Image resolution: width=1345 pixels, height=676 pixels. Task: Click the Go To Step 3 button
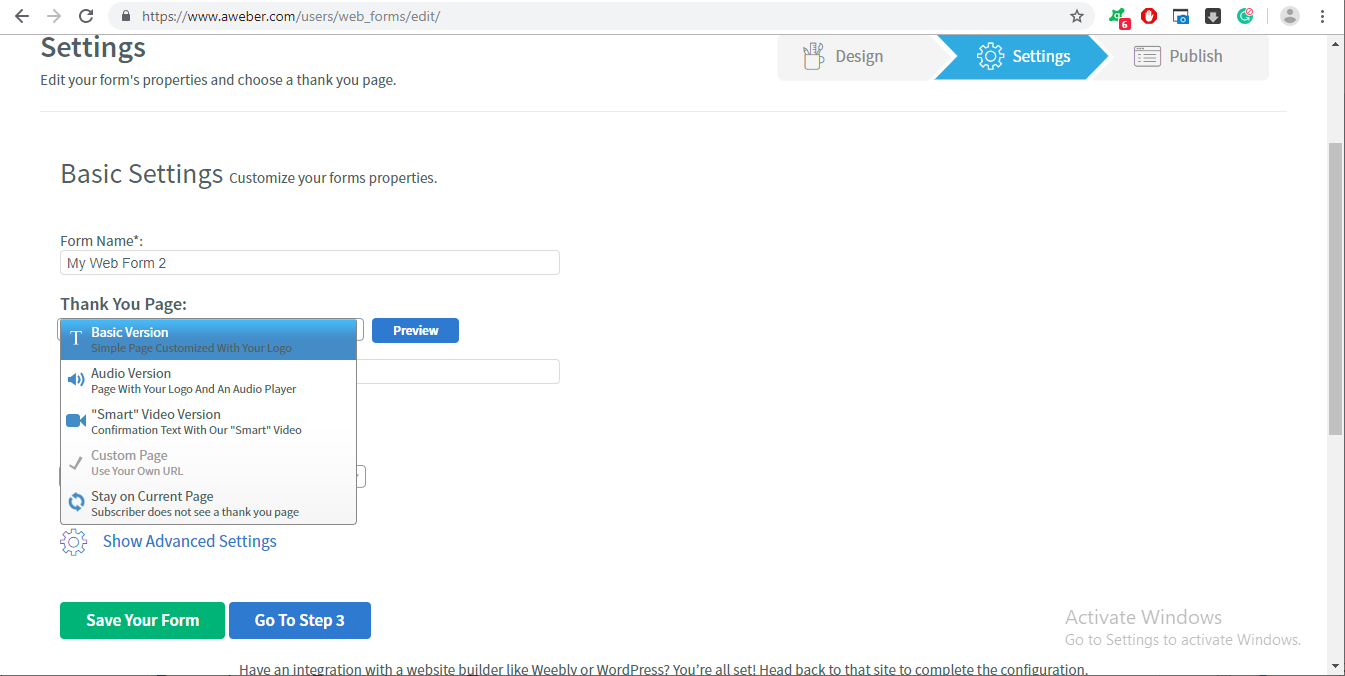pyautogui.click(x=300, y=620)
